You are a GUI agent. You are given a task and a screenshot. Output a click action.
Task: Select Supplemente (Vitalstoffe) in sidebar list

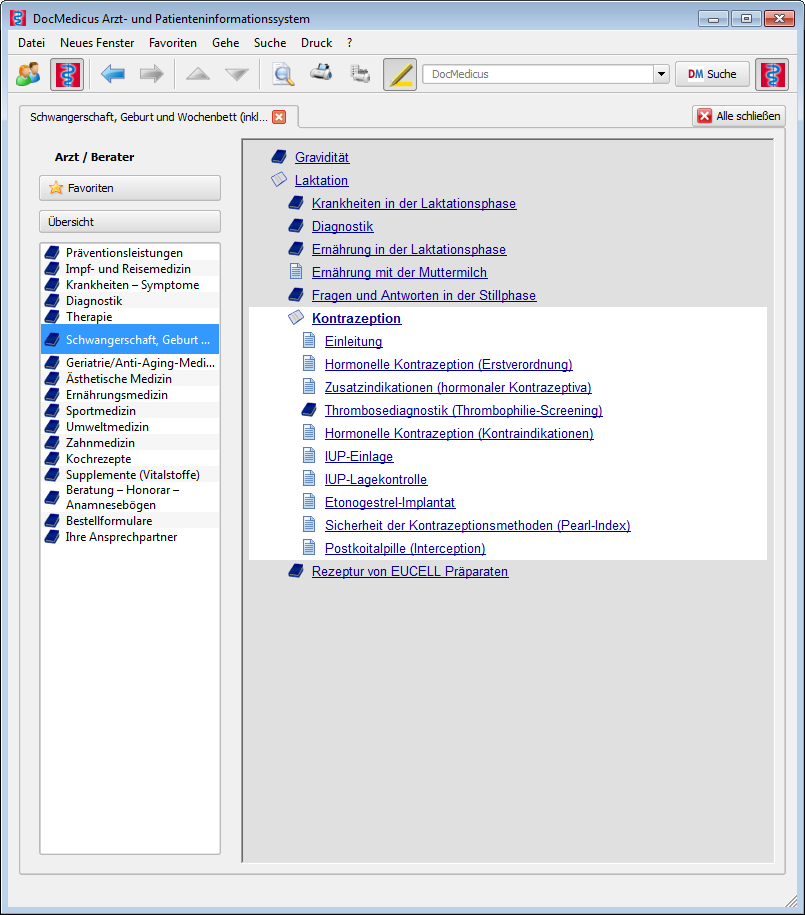point(130,474)
